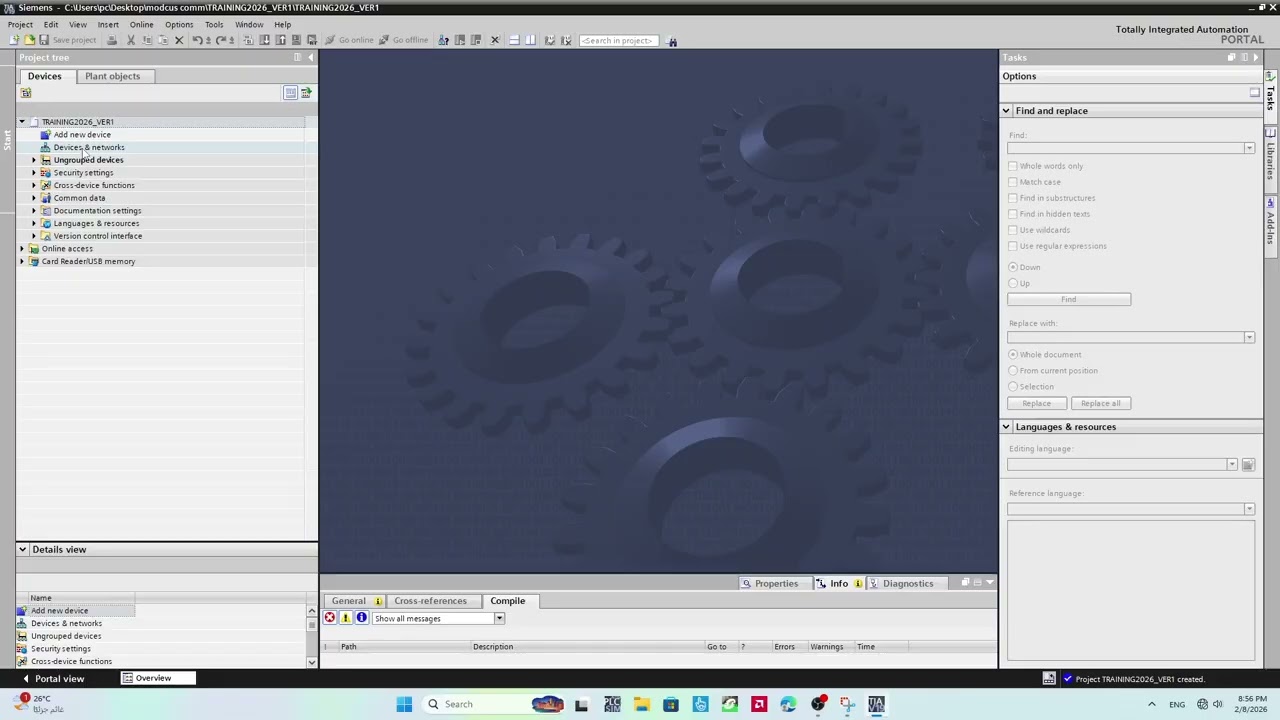Expand the Languages & resources tree node
The image size is (1280, 720).
[x=34, y=223]
